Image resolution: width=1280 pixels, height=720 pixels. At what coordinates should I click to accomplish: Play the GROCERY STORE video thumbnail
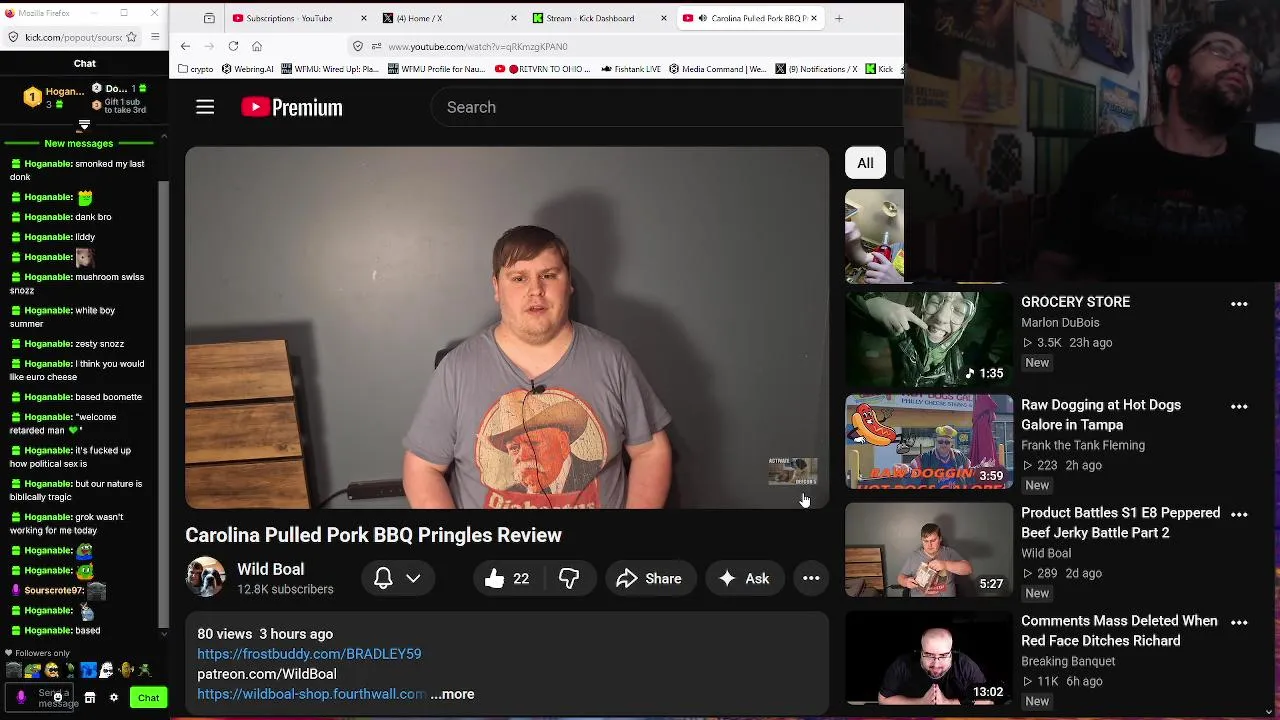(928, 338)
